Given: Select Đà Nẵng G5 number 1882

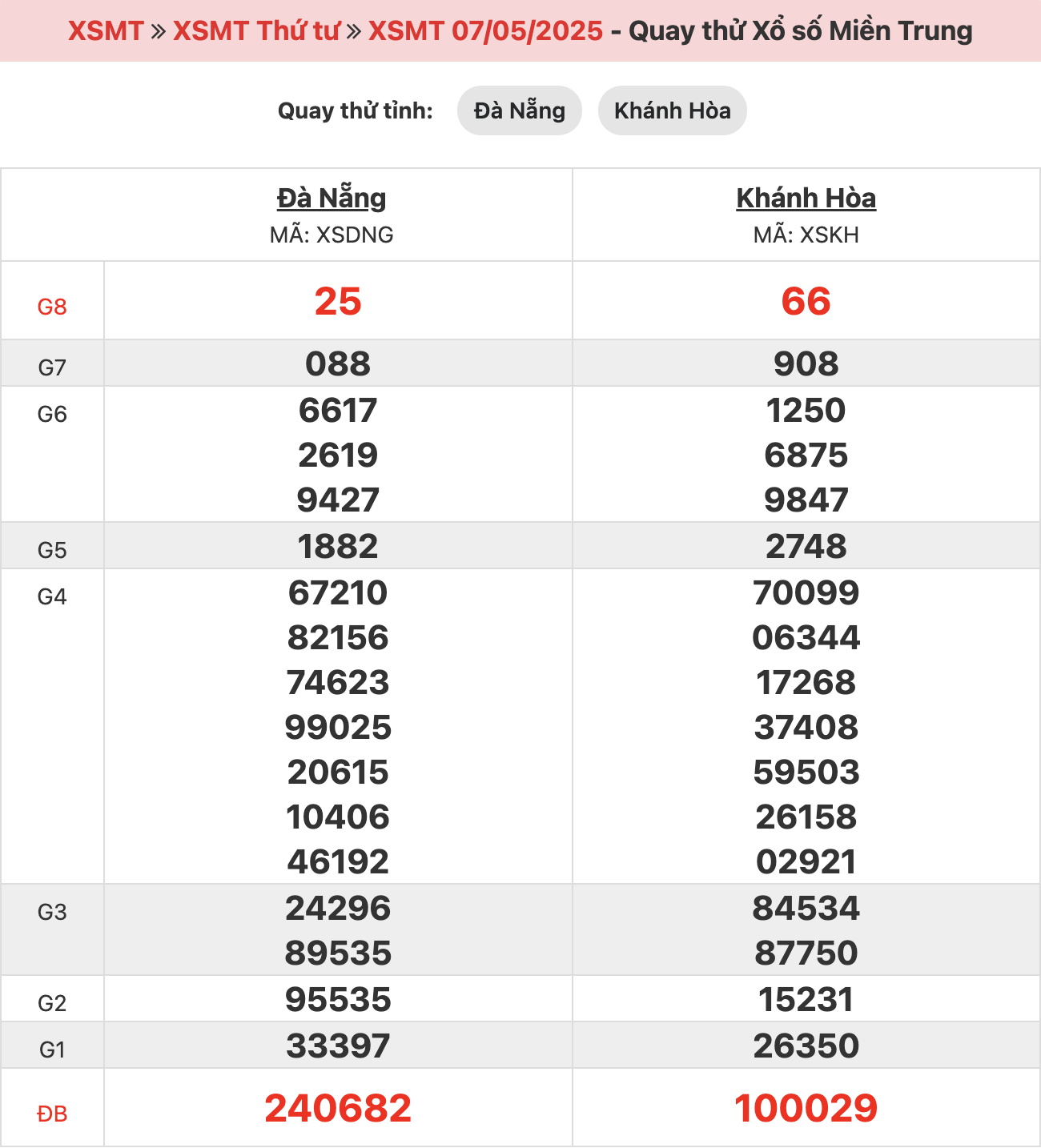Looking at the screenshot, I should [x=338, y=547].
